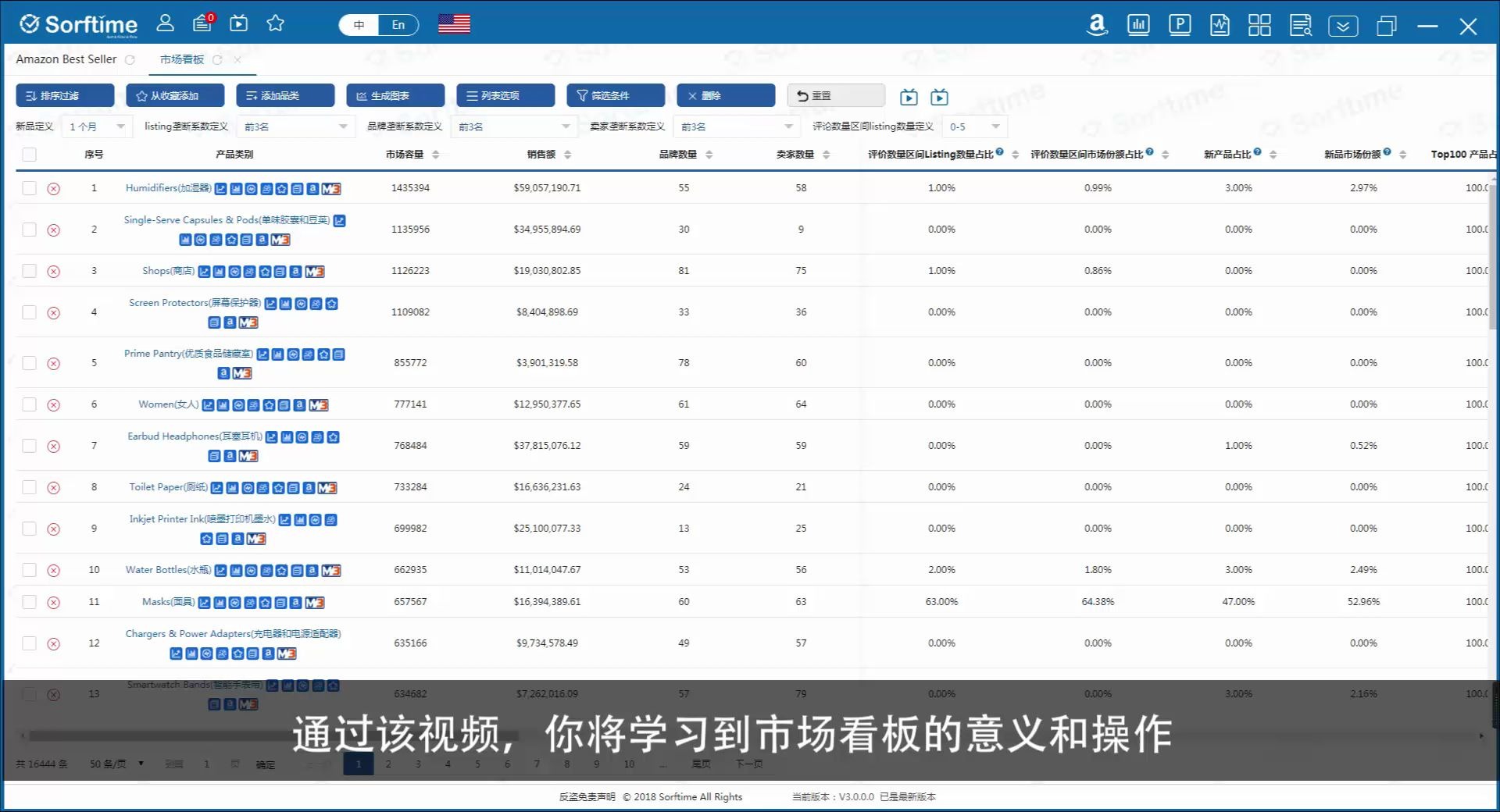The image size is (1500, 812).
Task: Tick the select-all checkbox in table header
Action: [x=30, y=155]
